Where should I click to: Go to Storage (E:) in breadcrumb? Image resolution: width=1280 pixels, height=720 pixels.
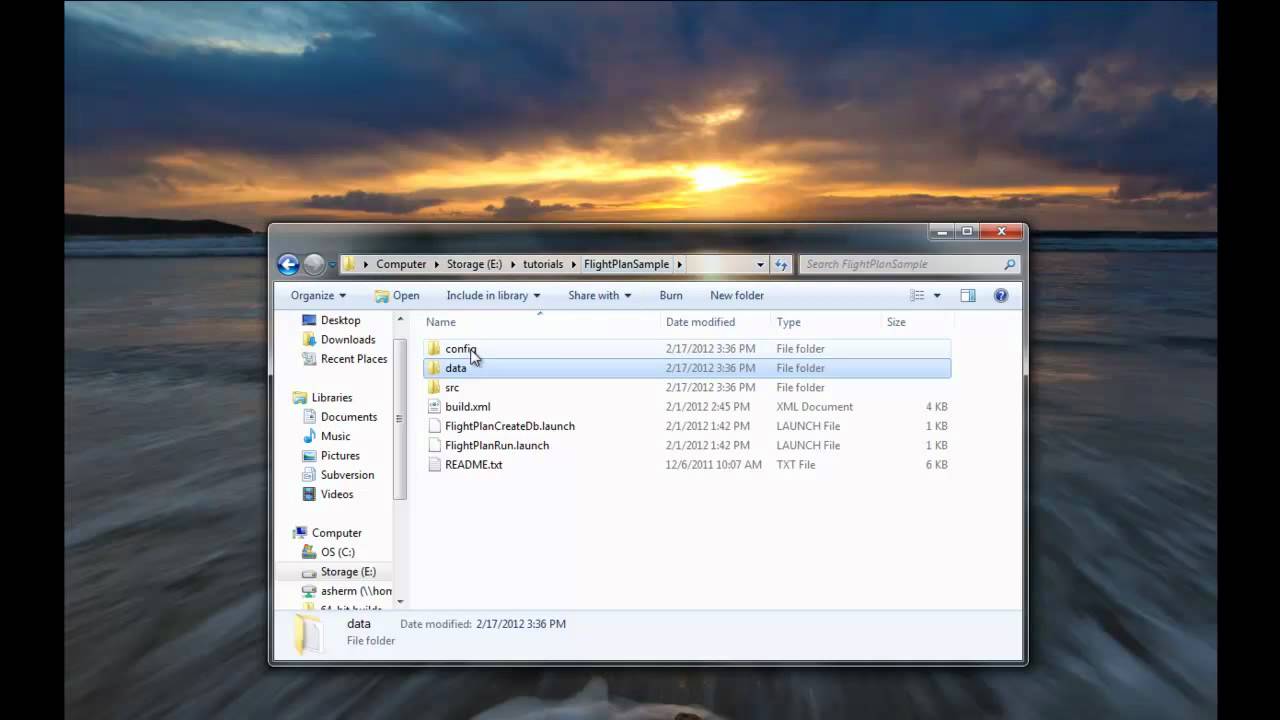point(474,264)
